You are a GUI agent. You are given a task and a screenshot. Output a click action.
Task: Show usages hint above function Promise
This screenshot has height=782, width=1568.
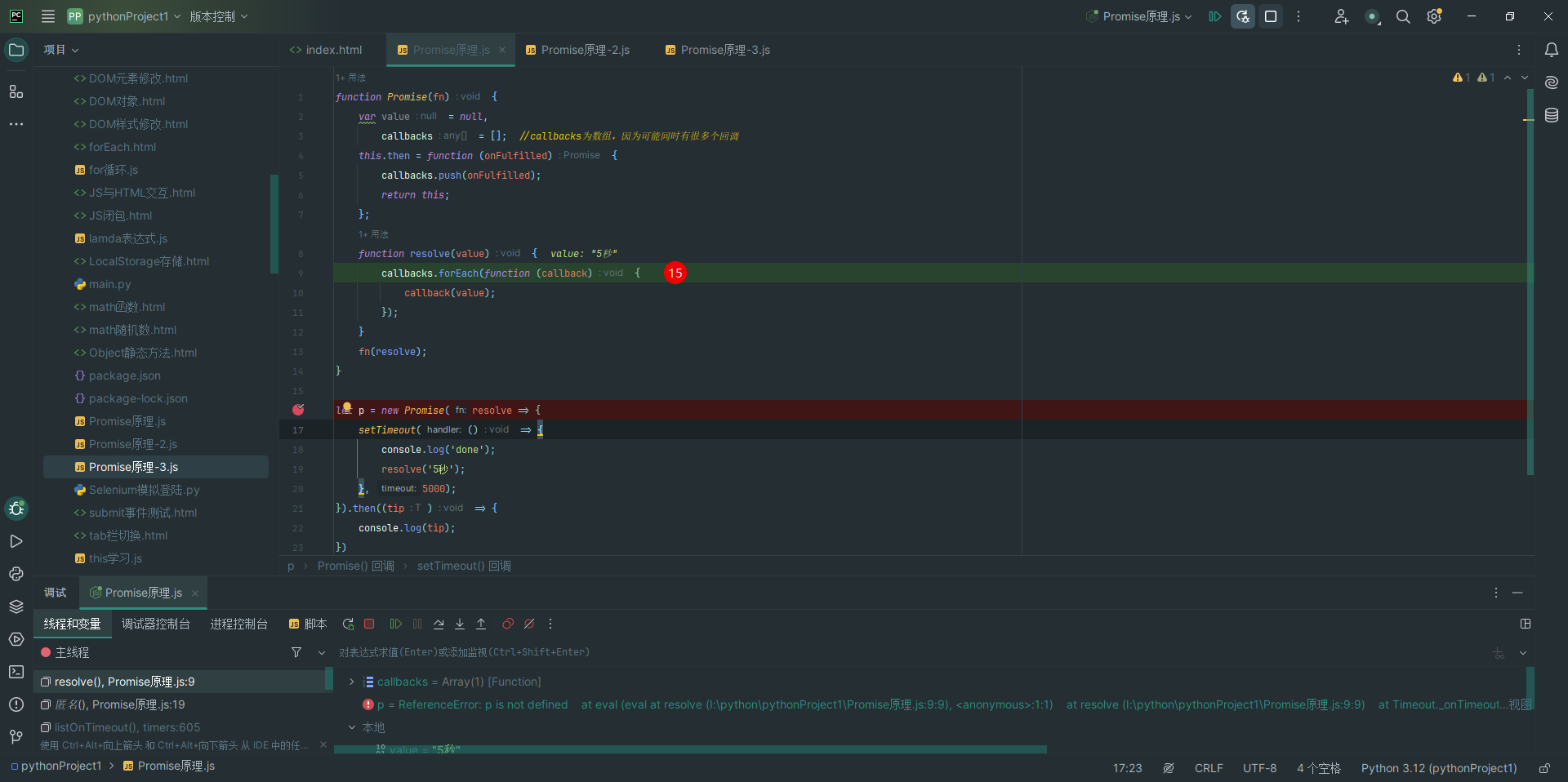[x=351, y=78]
